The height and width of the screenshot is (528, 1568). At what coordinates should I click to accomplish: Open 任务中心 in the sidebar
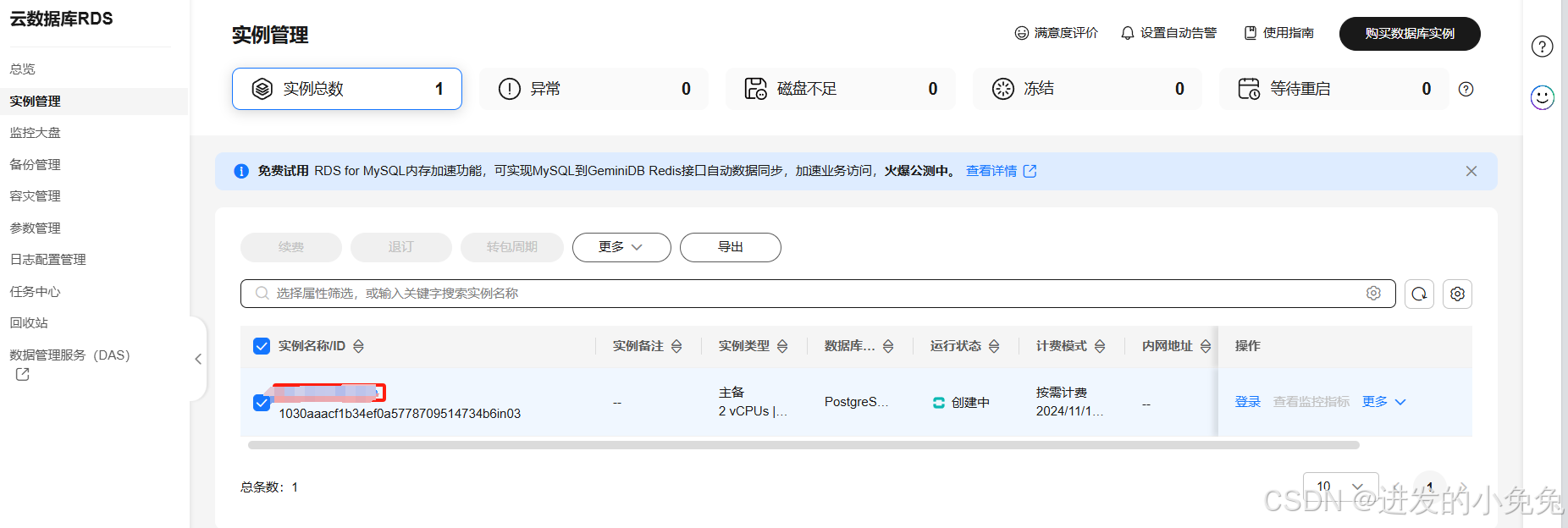(36, 292)
